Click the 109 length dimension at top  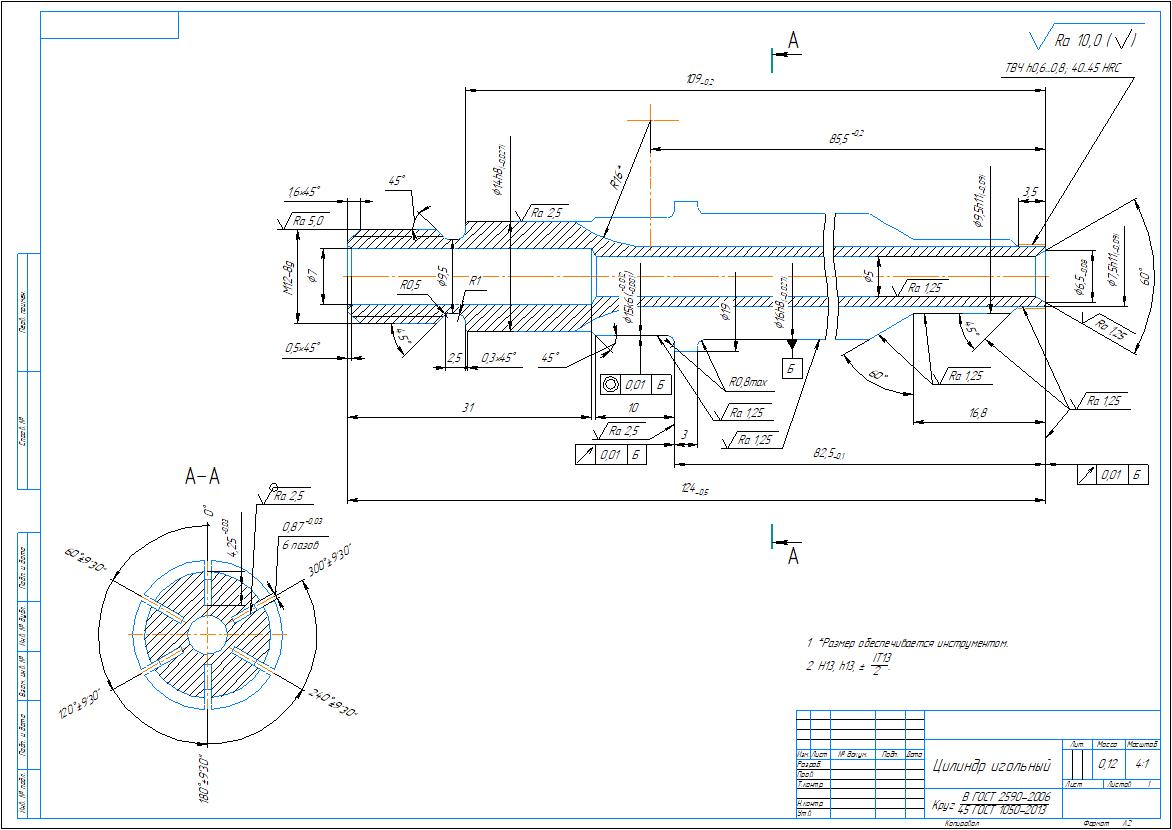click(699, 80)
